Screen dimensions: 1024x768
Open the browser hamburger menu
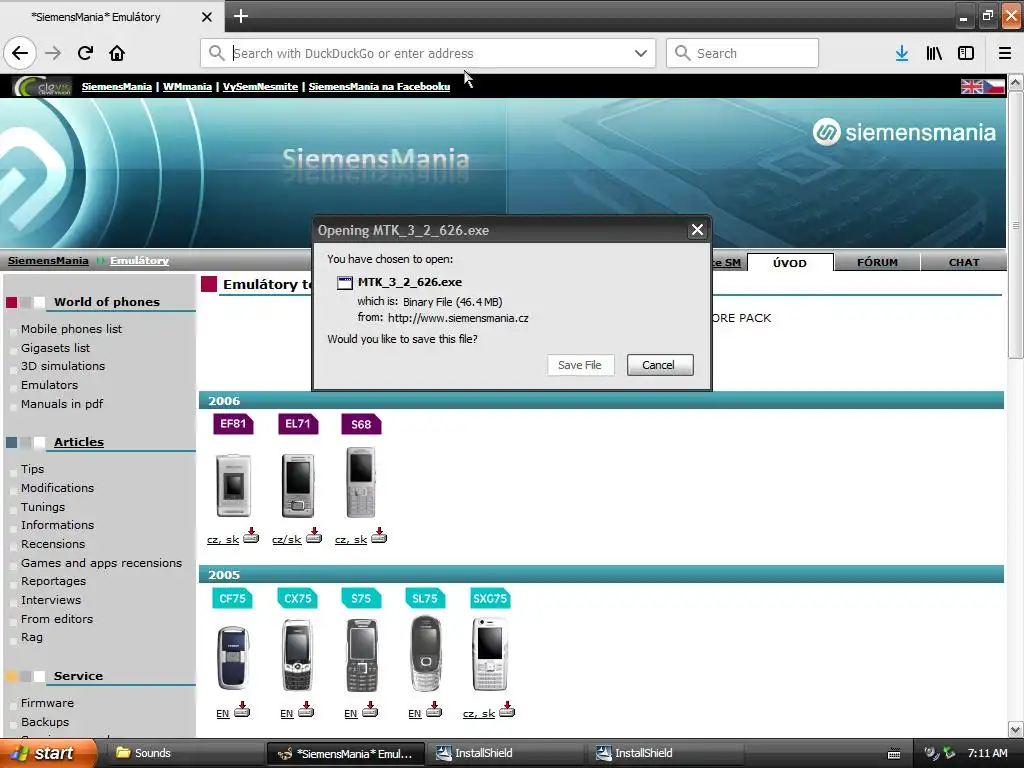click(1005, 53)
